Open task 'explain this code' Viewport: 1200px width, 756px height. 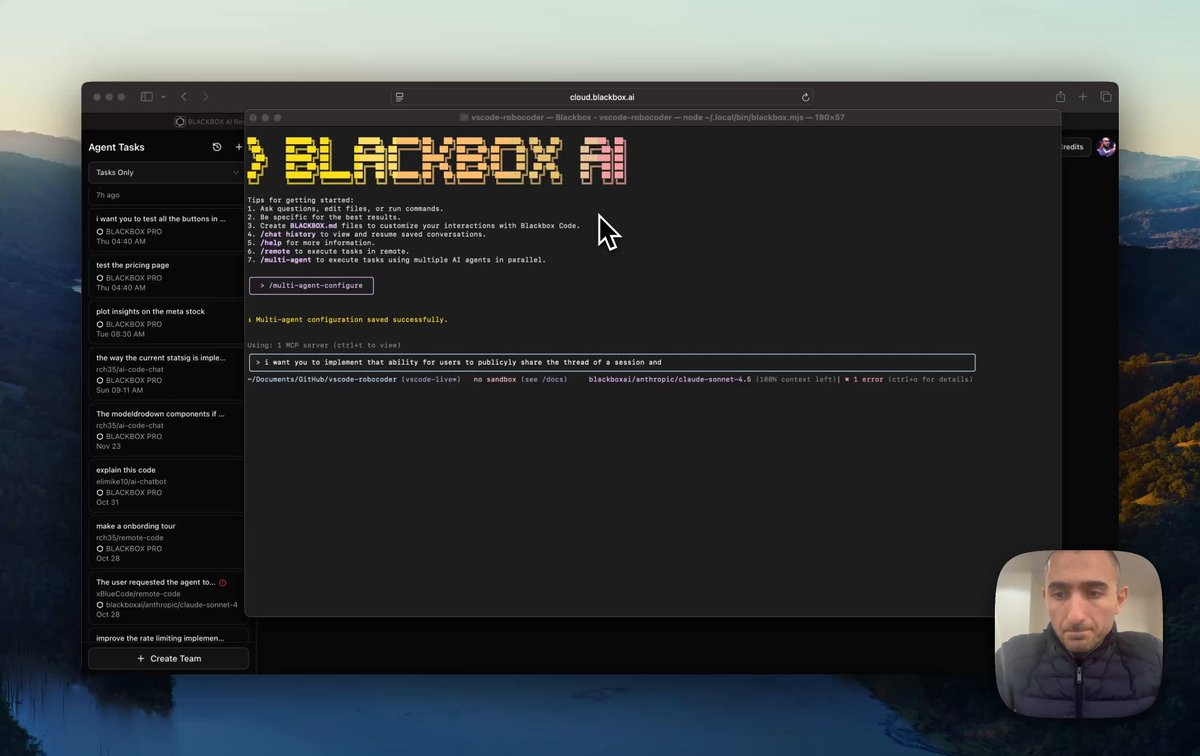(166, 485)
